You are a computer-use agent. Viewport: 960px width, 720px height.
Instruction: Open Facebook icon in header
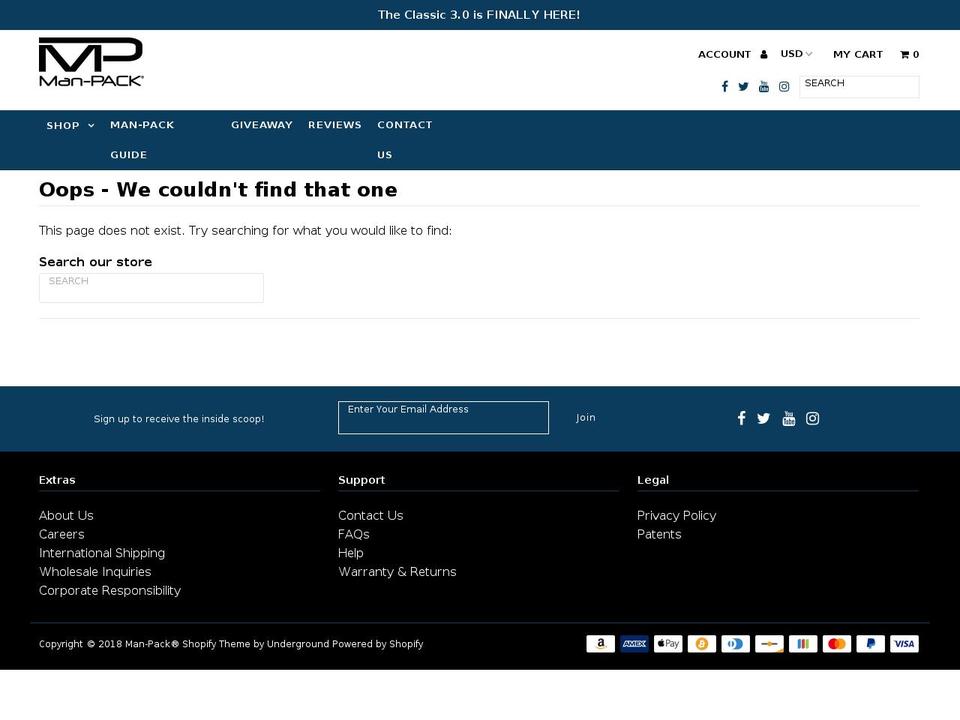[x=725, y=86]
